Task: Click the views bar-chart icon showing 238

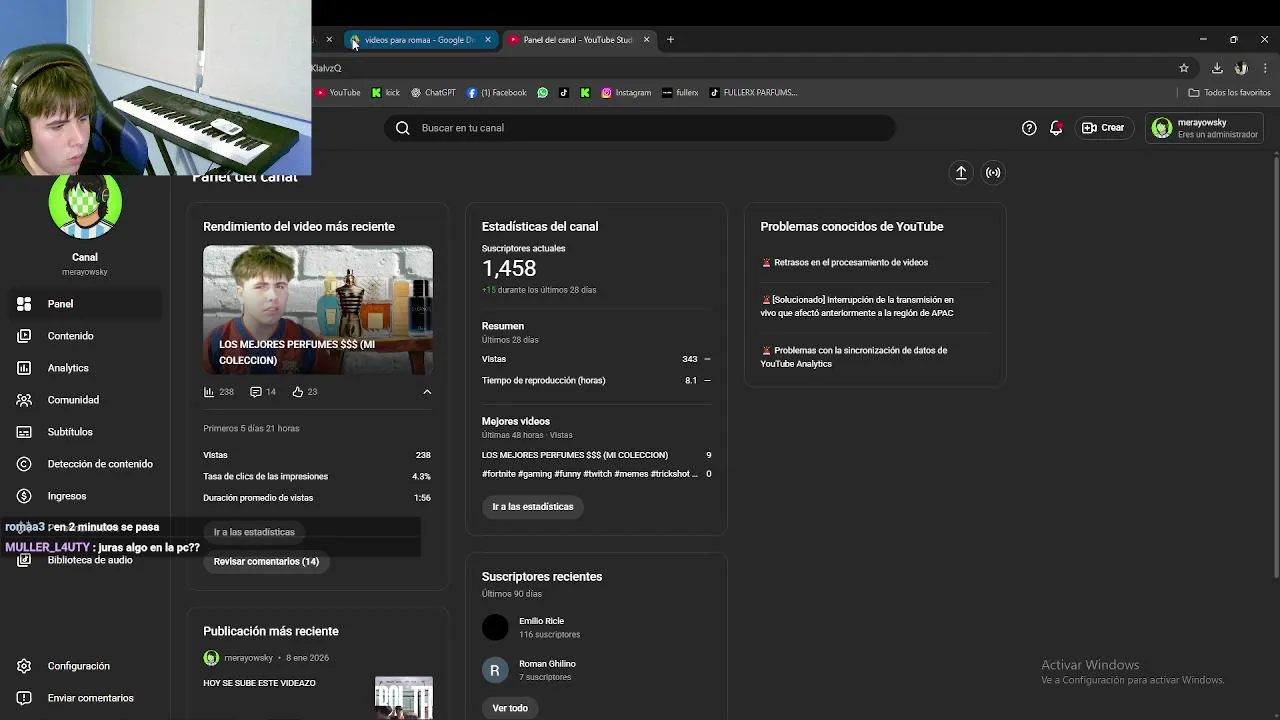Action: point(209,392)
